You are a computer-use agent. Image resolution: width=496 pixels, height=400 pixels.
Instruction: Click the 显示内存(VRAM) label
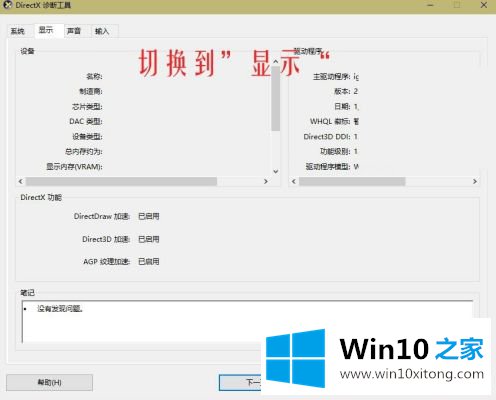point(74,167)
